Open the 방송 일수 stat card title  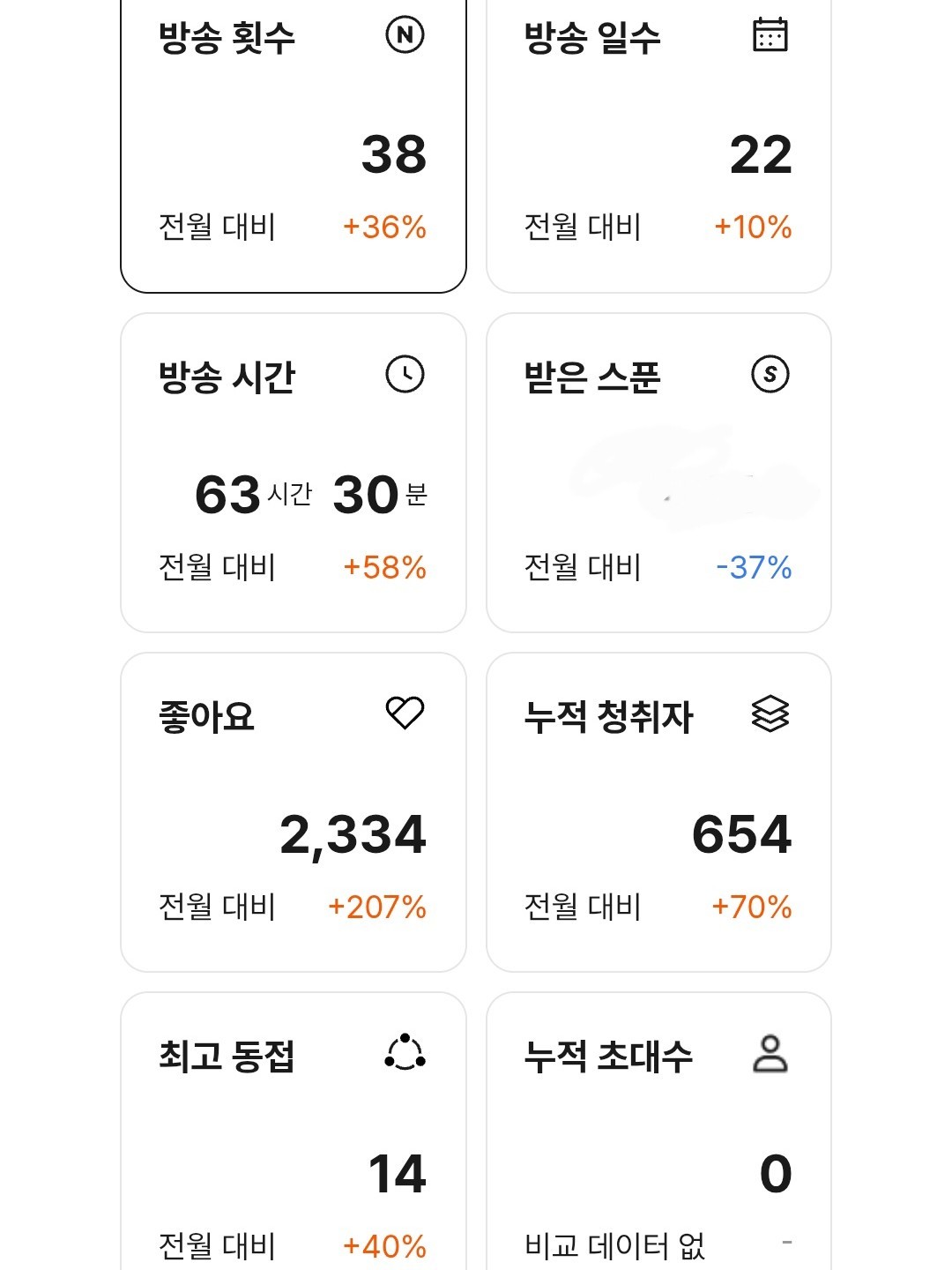[591, 38]
